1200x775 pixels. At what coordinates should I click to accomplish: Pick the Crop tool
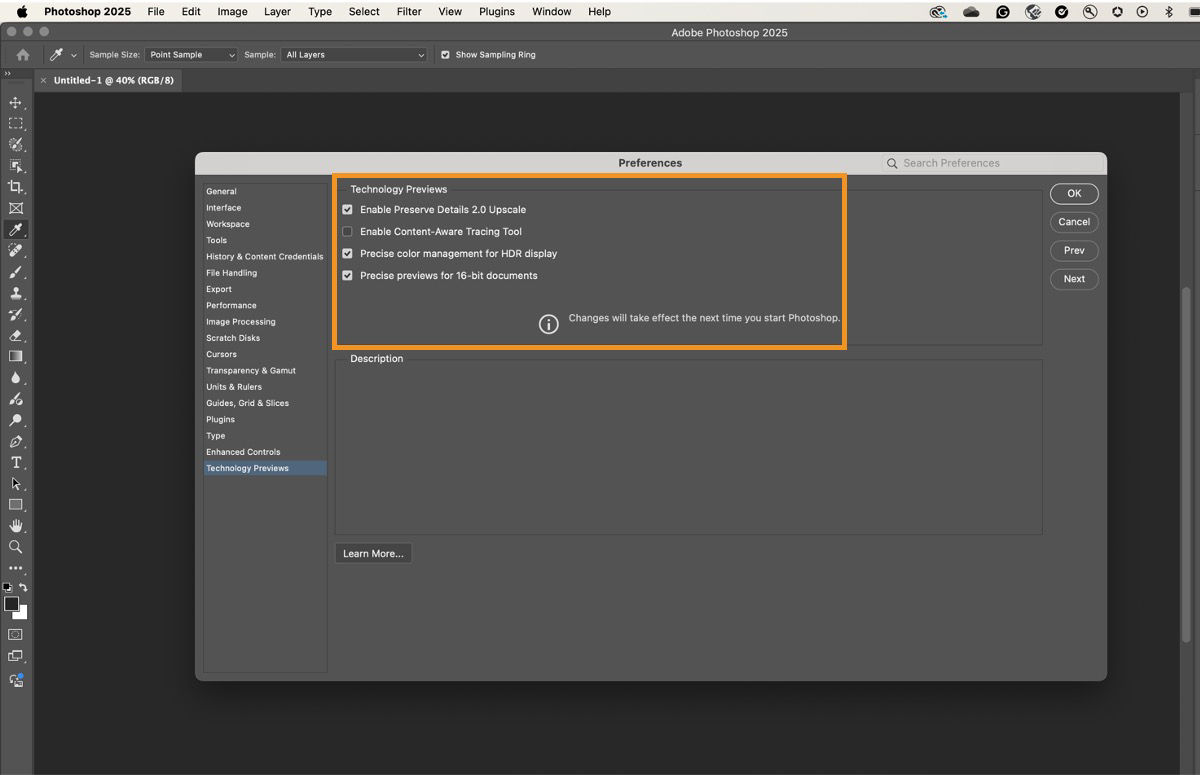click(x=15, y=187)
